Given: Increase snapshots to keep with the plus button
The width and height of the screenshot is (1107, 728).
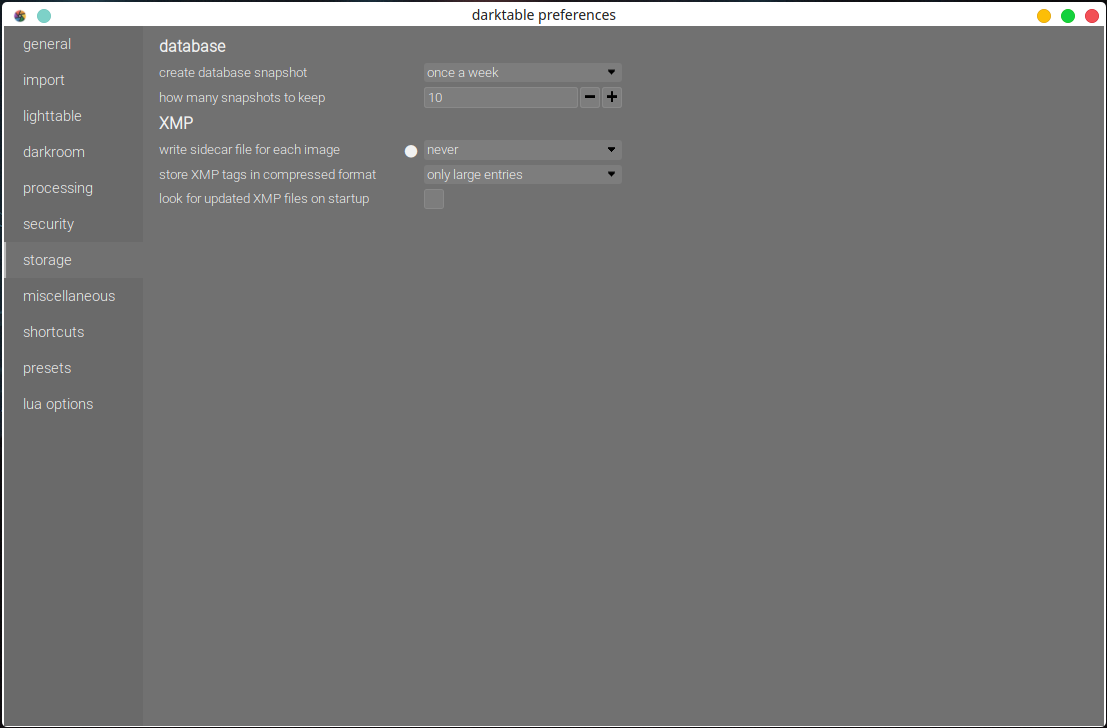Looking at the screenshot, I should [x=612, y=97].
